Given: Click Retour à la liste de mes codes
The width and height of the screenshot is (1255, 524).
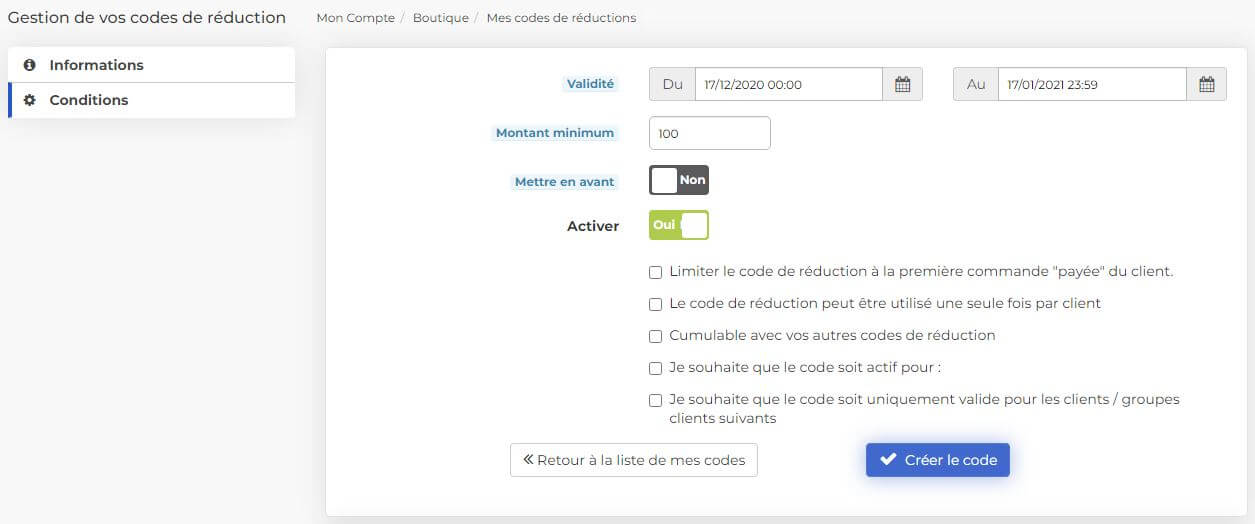Looking at the screenshot, I should tap(634, 460).
